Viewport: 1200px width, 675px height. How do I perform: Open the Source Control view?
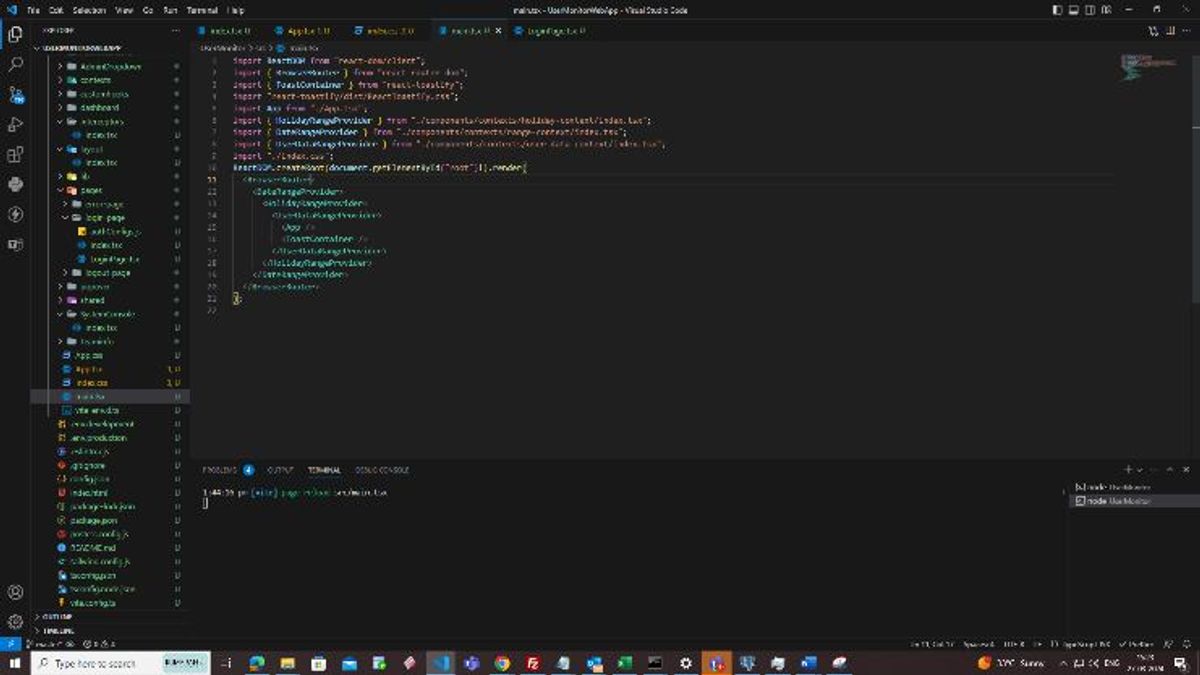click(x=15, y=95)
